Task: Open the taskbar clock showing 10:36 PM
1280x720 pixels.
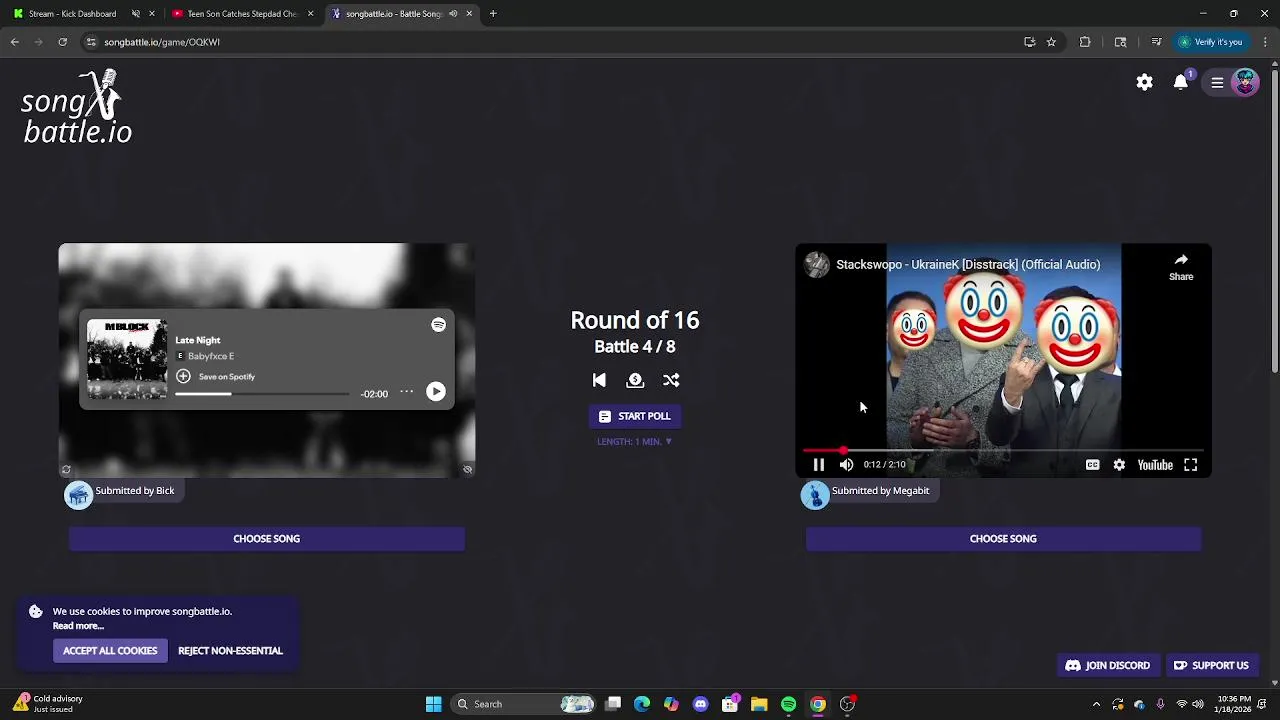Action: (1234, 704)
